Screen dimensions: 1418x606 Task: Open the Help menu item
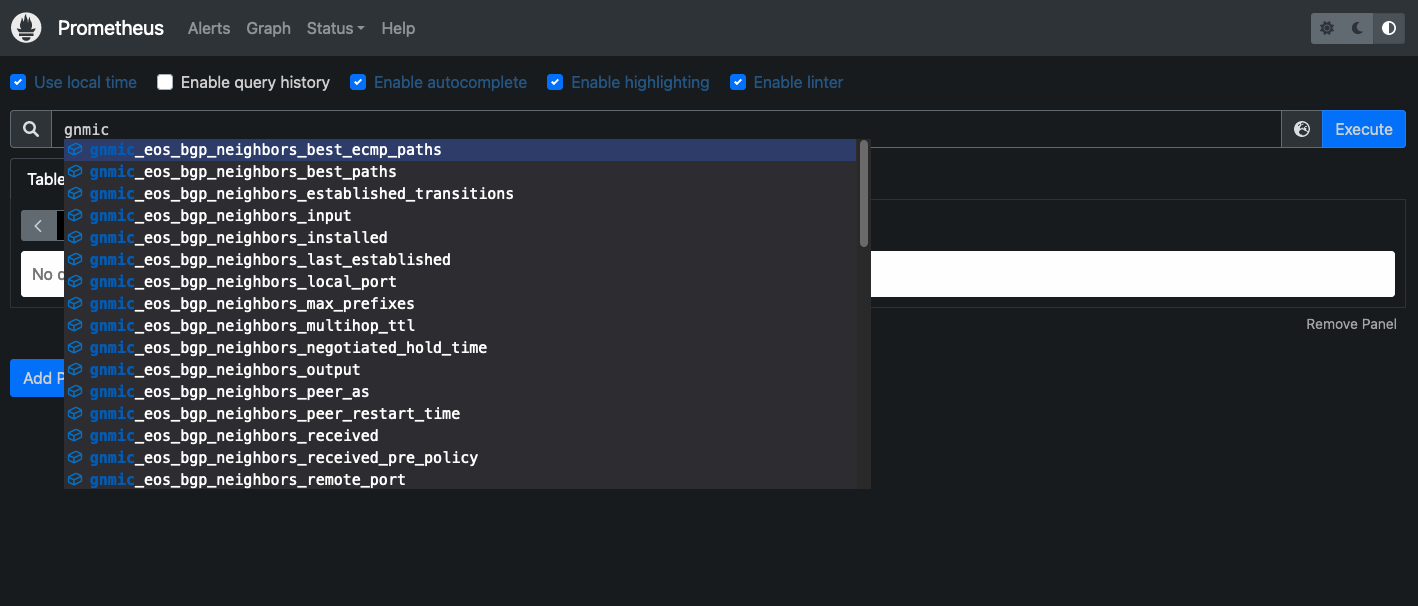[x=398, y=28]
